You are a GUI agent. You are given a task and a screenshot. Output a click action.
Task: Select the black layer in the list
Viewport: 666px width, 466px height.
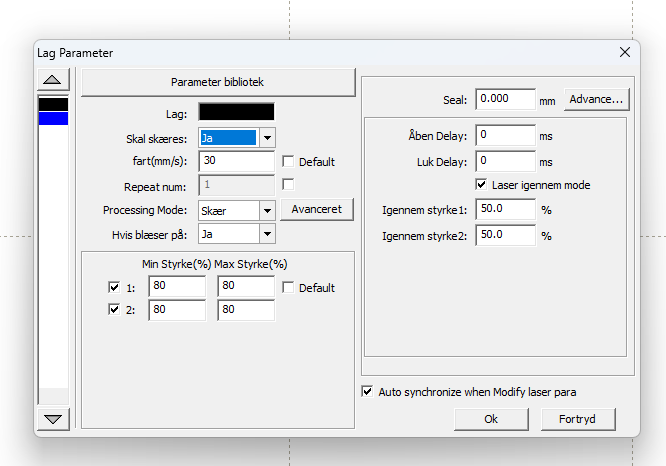[x=54, y=104]
